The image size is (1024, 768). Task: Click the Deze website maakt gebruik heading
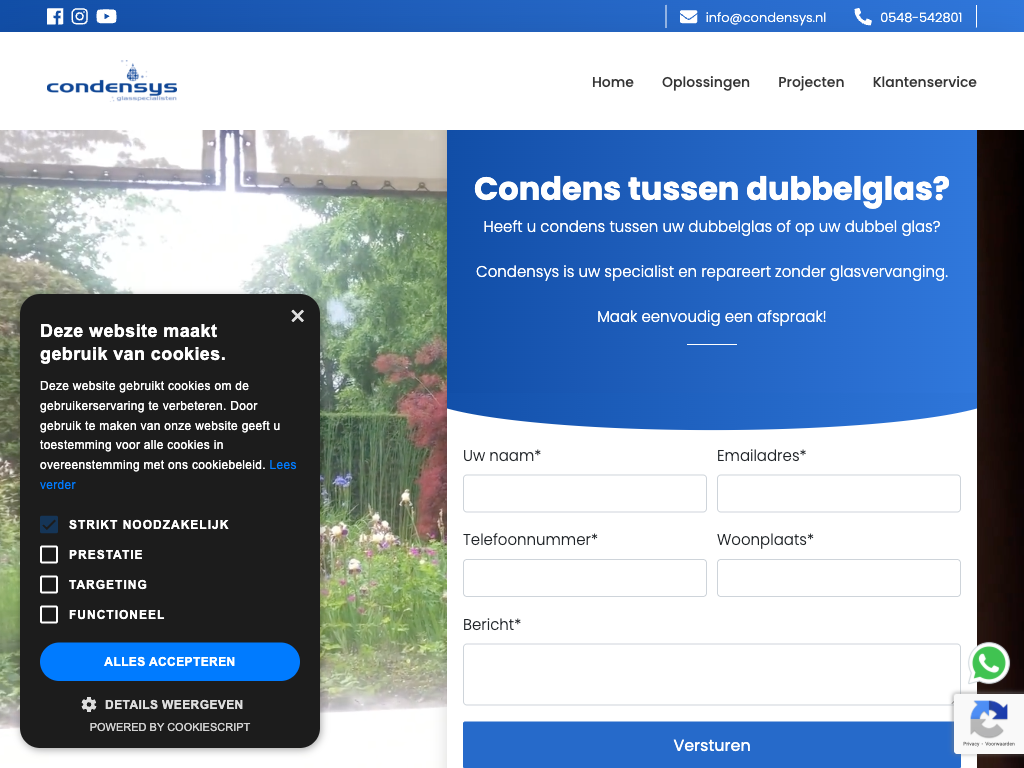[x=133, y=342]
